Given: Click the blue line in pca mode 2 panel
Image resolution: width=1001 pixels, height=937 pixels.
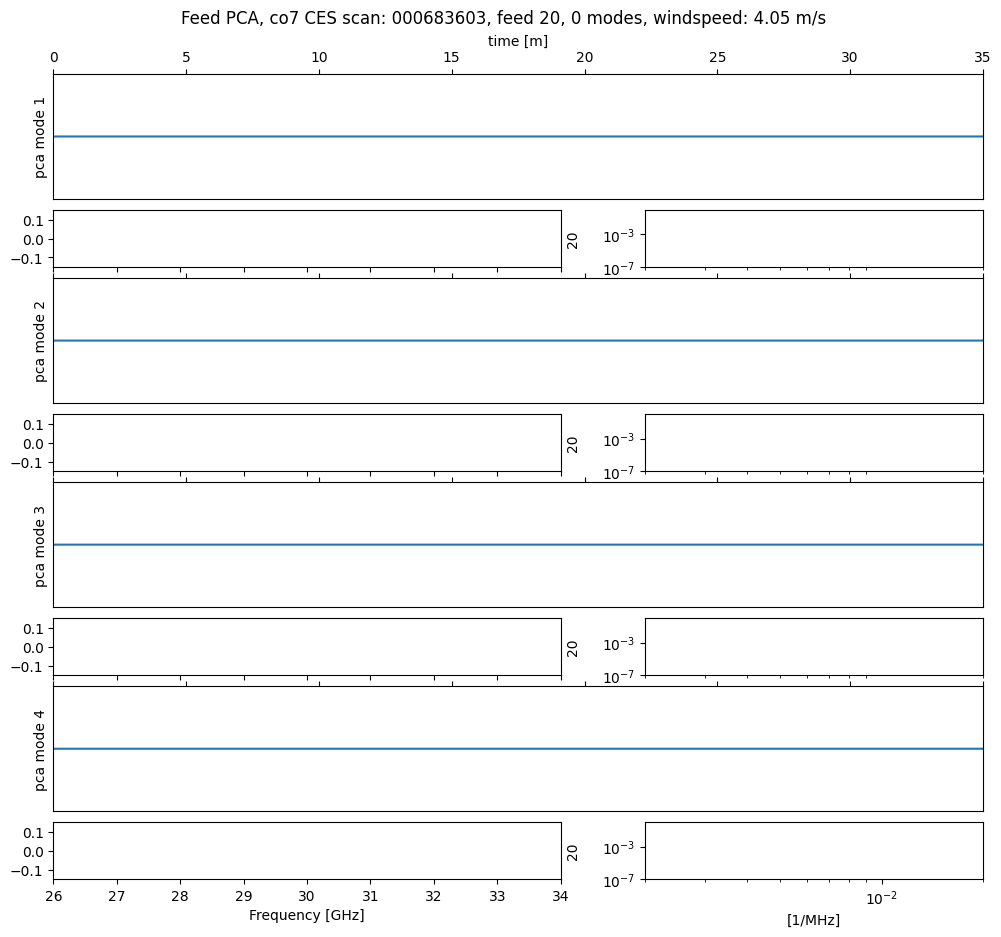Looking at the screenshot, I should (x=517, y=341).
